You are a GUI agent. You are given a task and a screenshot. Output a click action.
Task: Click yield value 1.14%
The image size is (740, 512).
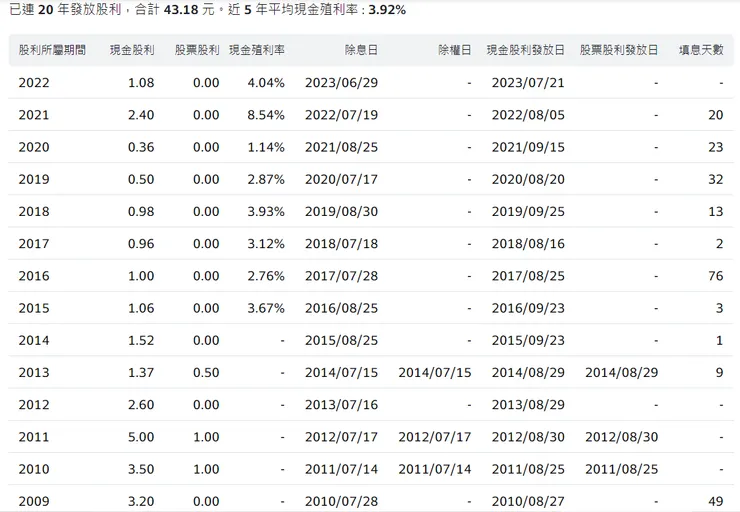click(x=266, y=147)
